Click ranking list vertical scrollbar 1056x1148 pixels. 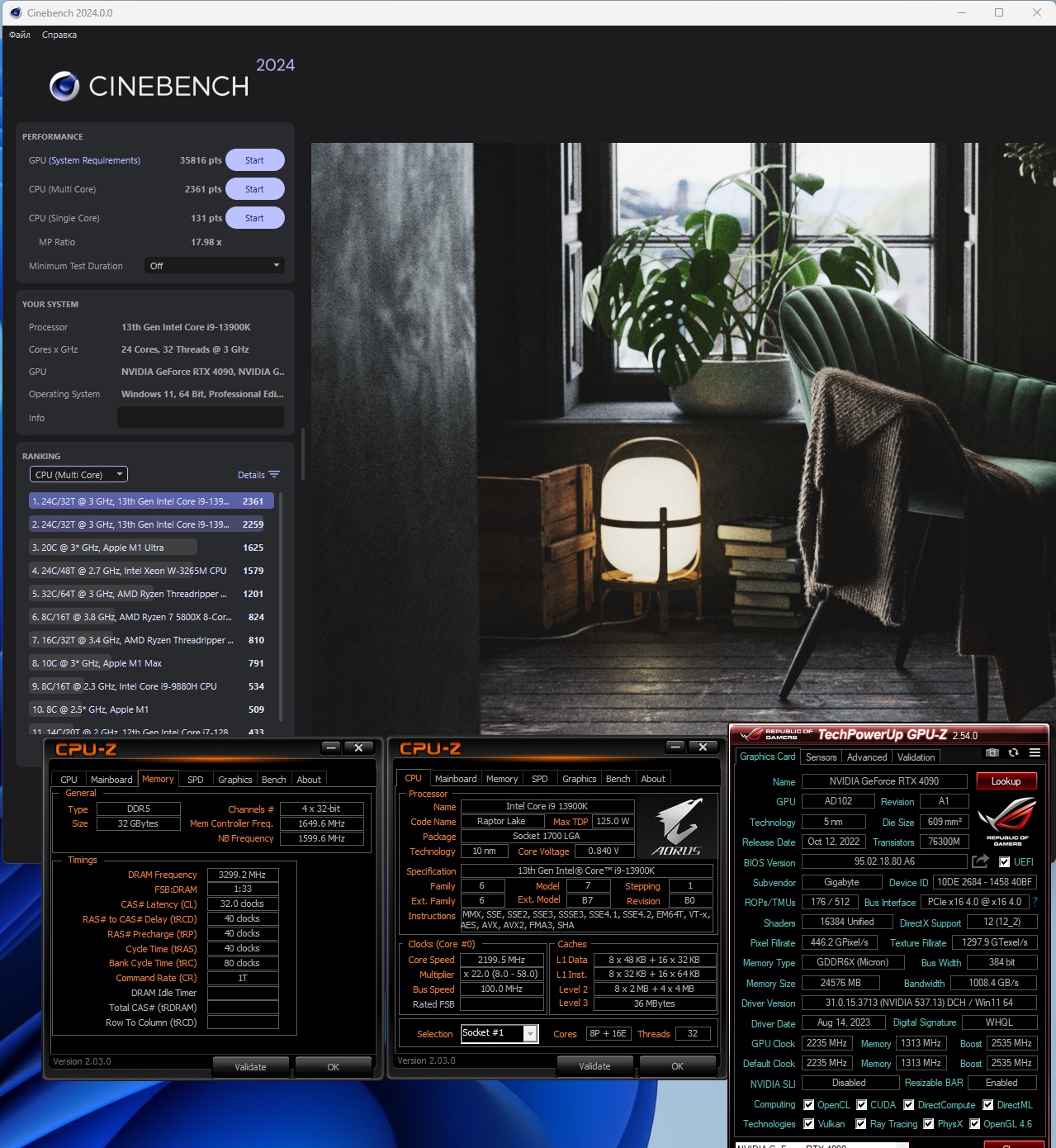click(282, 607)
